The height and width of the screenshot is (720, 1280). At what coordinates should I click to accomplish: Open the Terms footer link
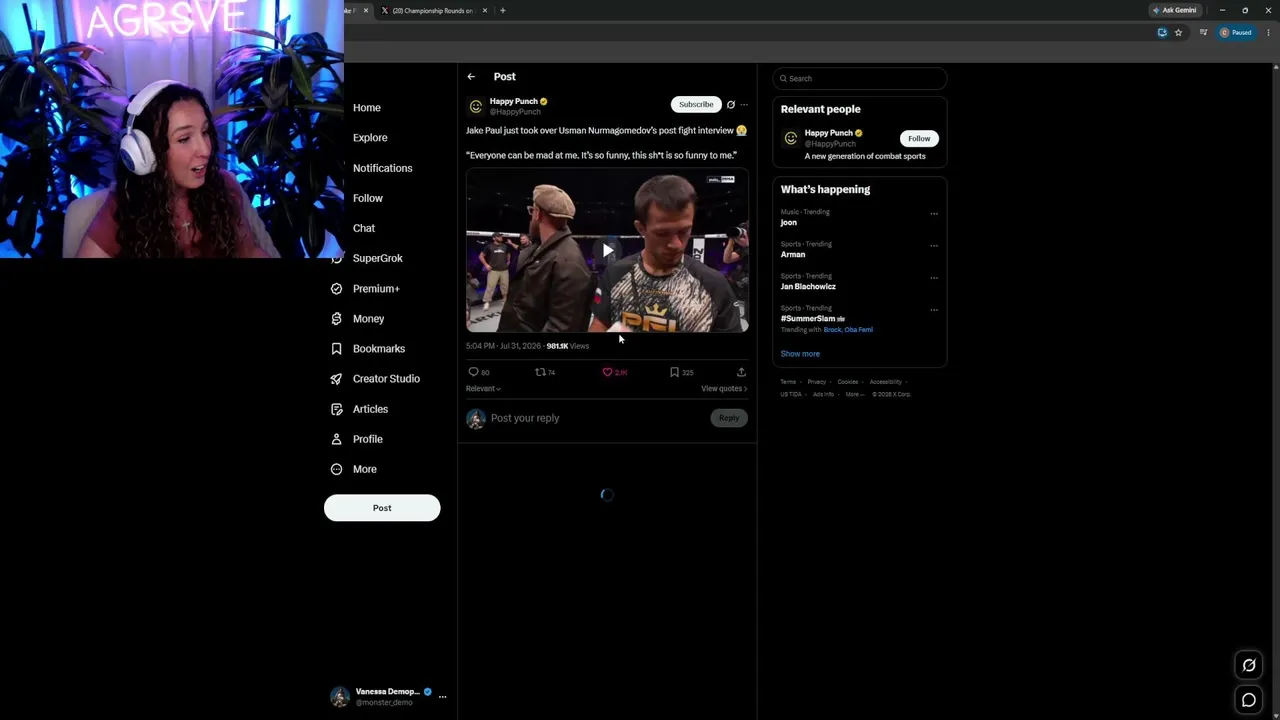[x=788, y=382]
